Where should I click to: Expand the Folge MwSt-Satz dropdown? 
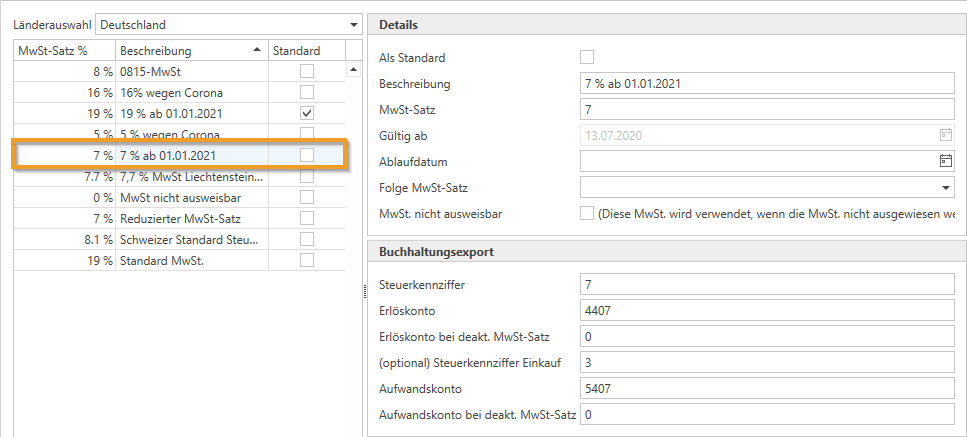tap(945, 187)
